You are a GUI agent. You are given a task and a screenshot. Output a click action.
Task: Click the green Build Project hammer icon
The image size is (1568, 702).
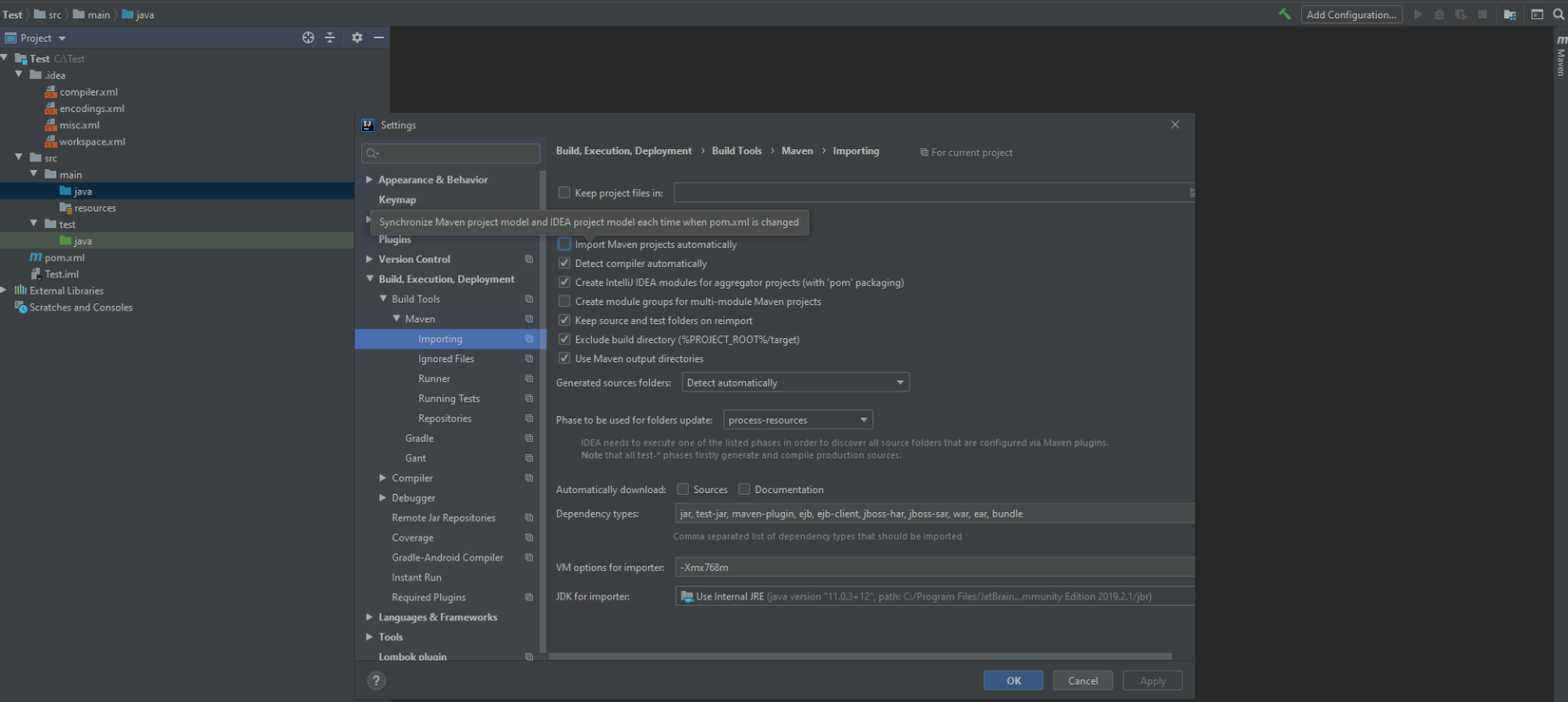click(1285, 14)
